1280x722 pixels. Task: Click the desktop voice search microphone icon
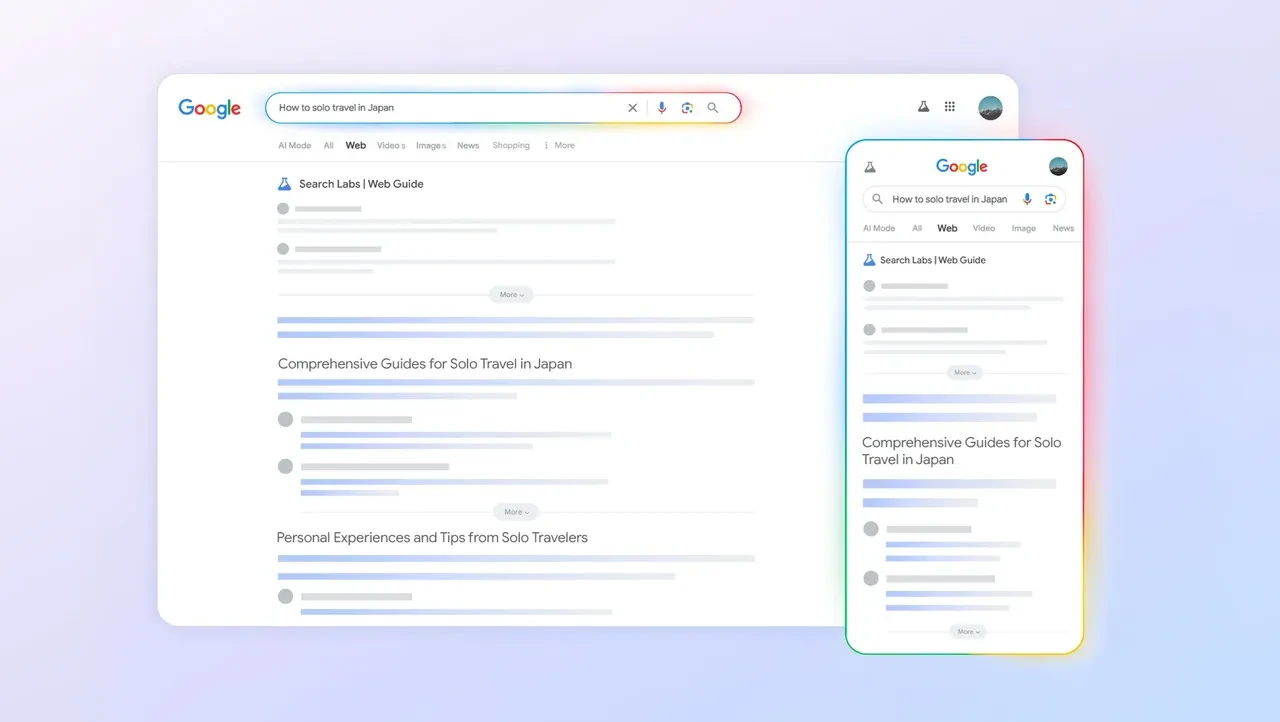(x=661, y=108)
